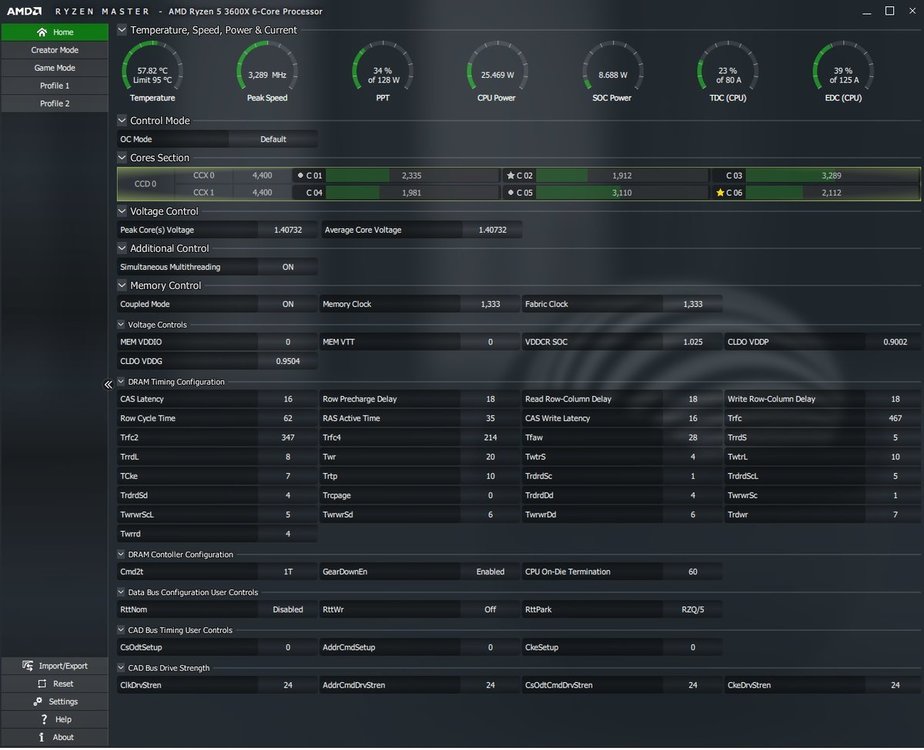Viewport: 924px width, 750px height.
Task: Click the CAS Latency value 16
Action: [288, 399]
